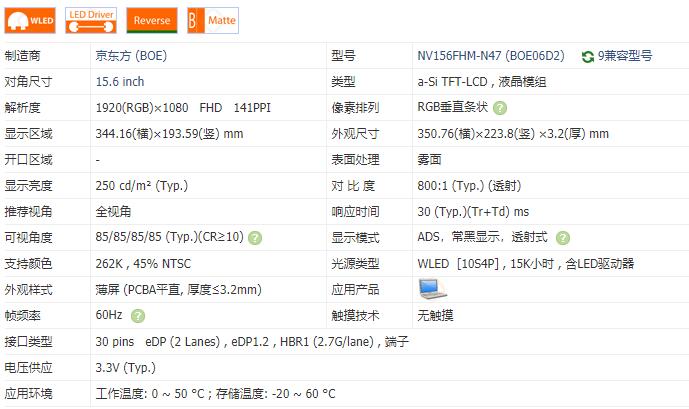Click the 外观样式 row label
The width and height of the screenshot is (689, 409).
point(29,289)
